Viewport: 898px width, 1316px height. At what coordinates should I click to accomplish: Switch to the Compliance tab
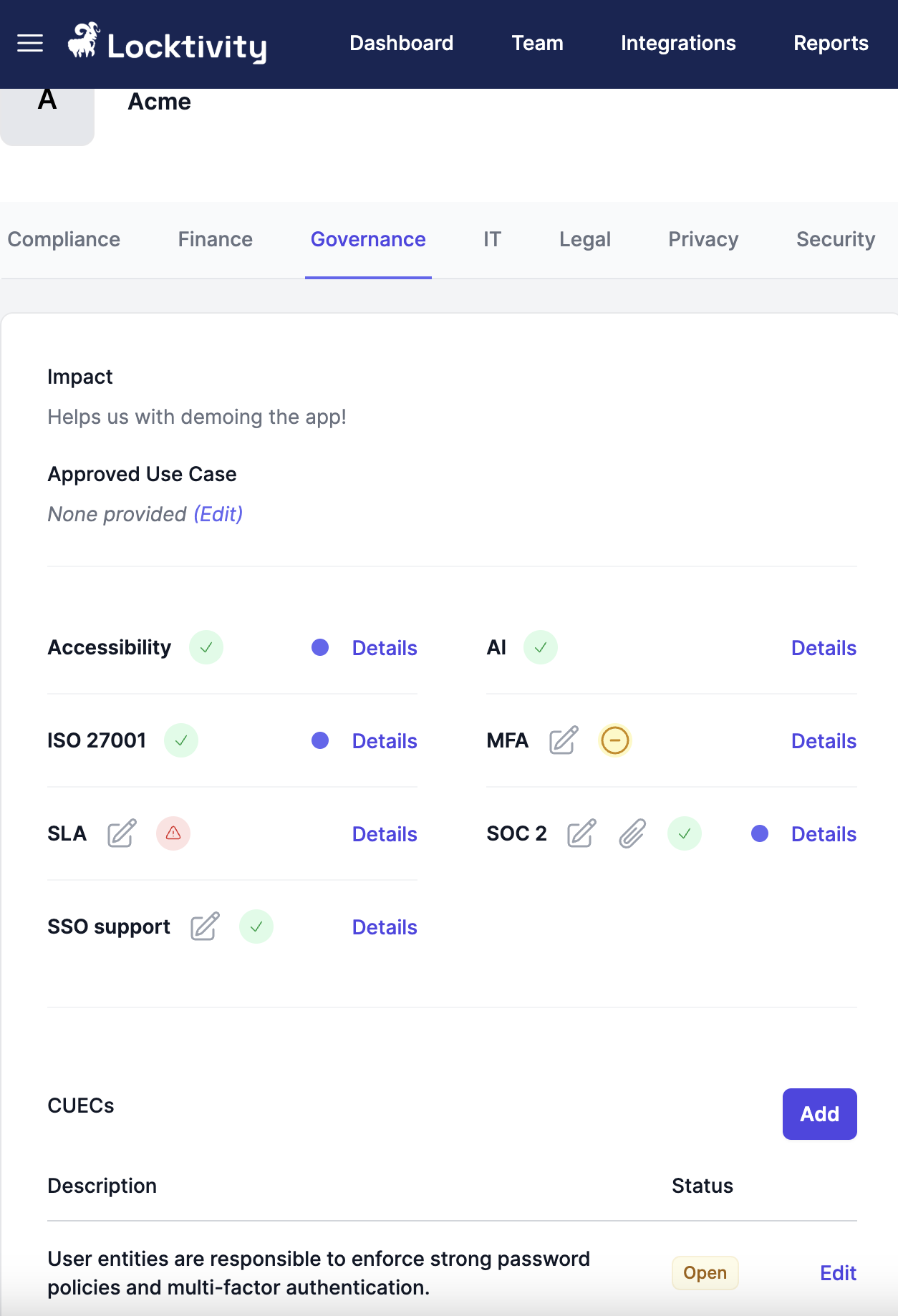(64, 239)
